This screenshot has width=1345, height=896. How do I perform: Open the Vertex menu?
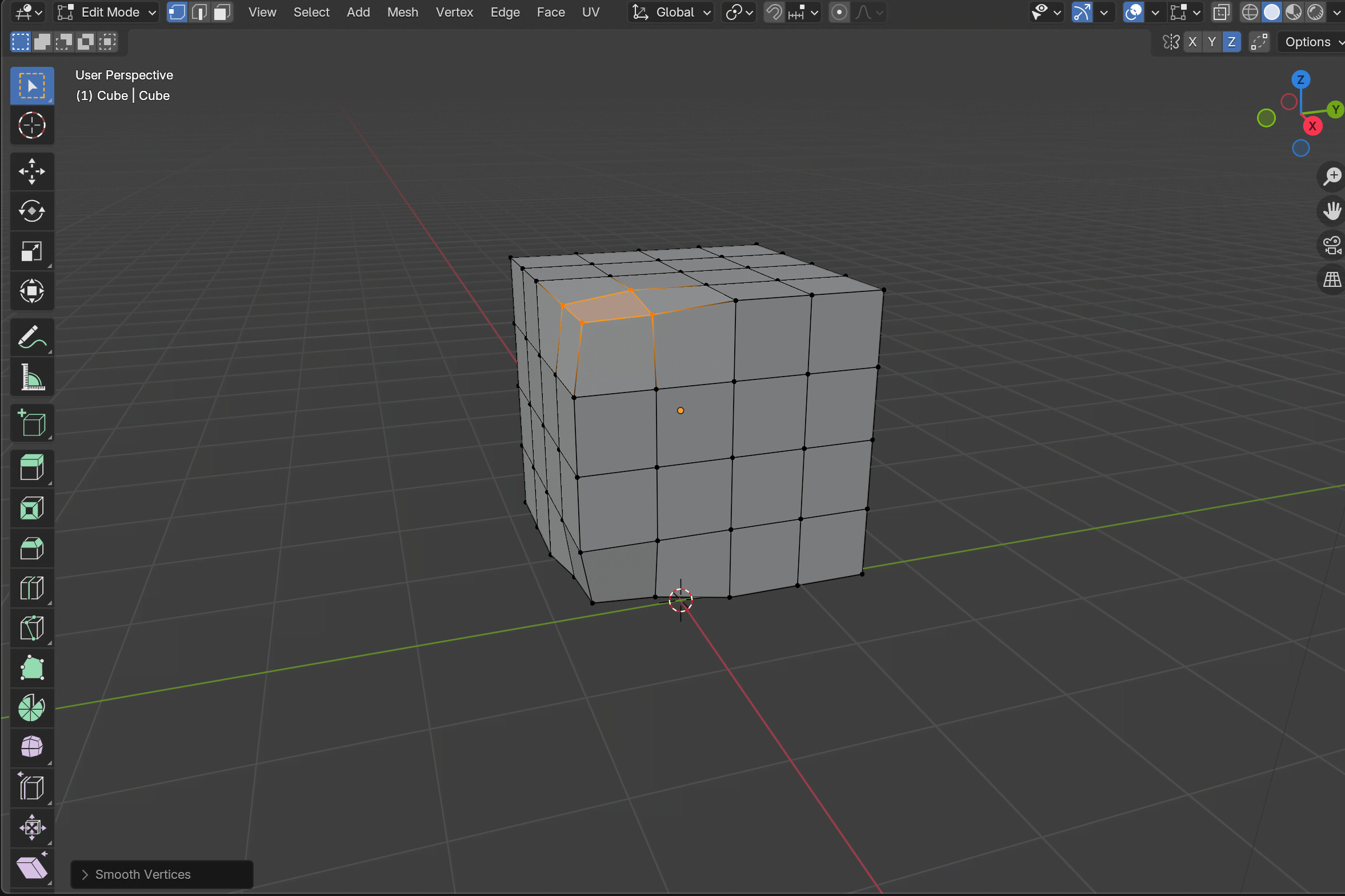(x=454, y=12)
